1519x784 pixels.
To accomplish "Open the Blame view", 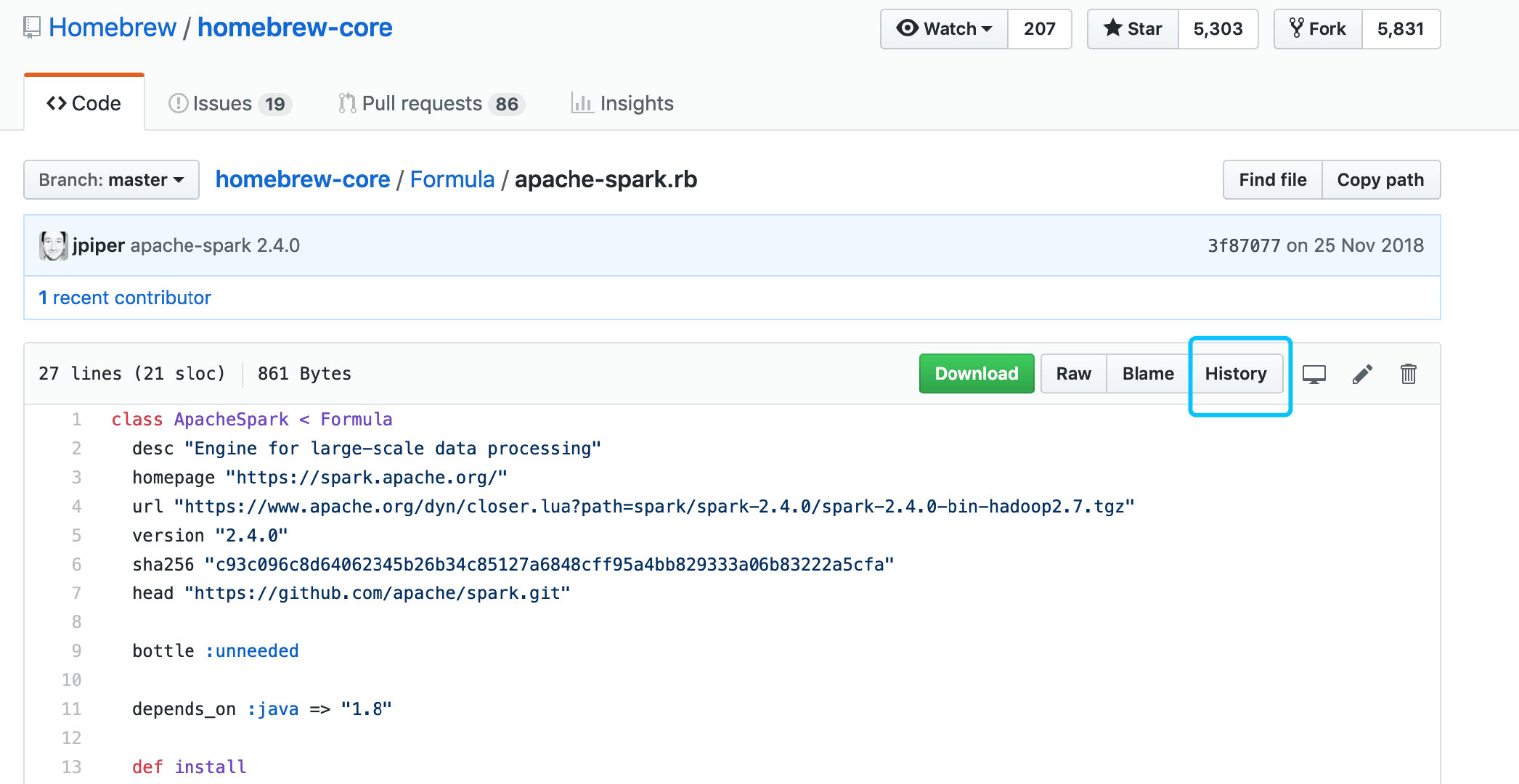I will 1147,374.
